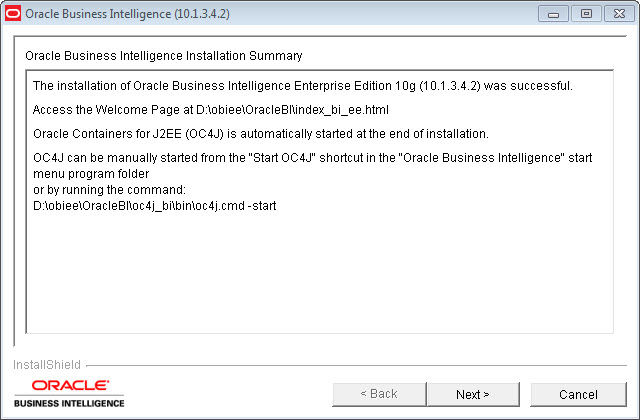This screenshot has width=640, height=420.
Task: Click the BUSINESS INTELLIGENCE text under the logo
Action: pyautogui.click(x=69, y=403)
